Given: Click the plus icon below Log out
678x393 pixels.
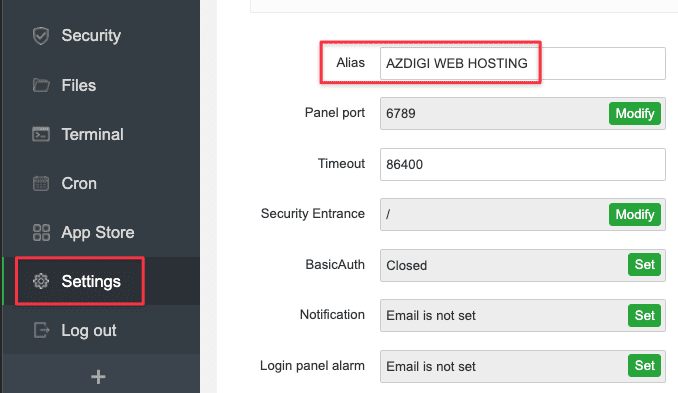Looking at the screenshot, I should point(98,377).
